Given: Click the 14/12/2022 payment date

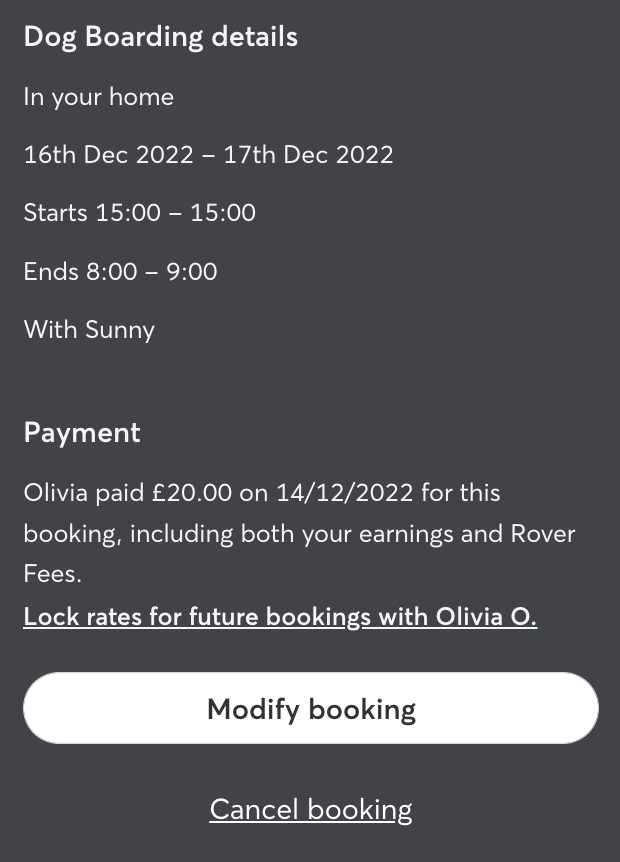Looking at the screenshot, I should [345, 493].
